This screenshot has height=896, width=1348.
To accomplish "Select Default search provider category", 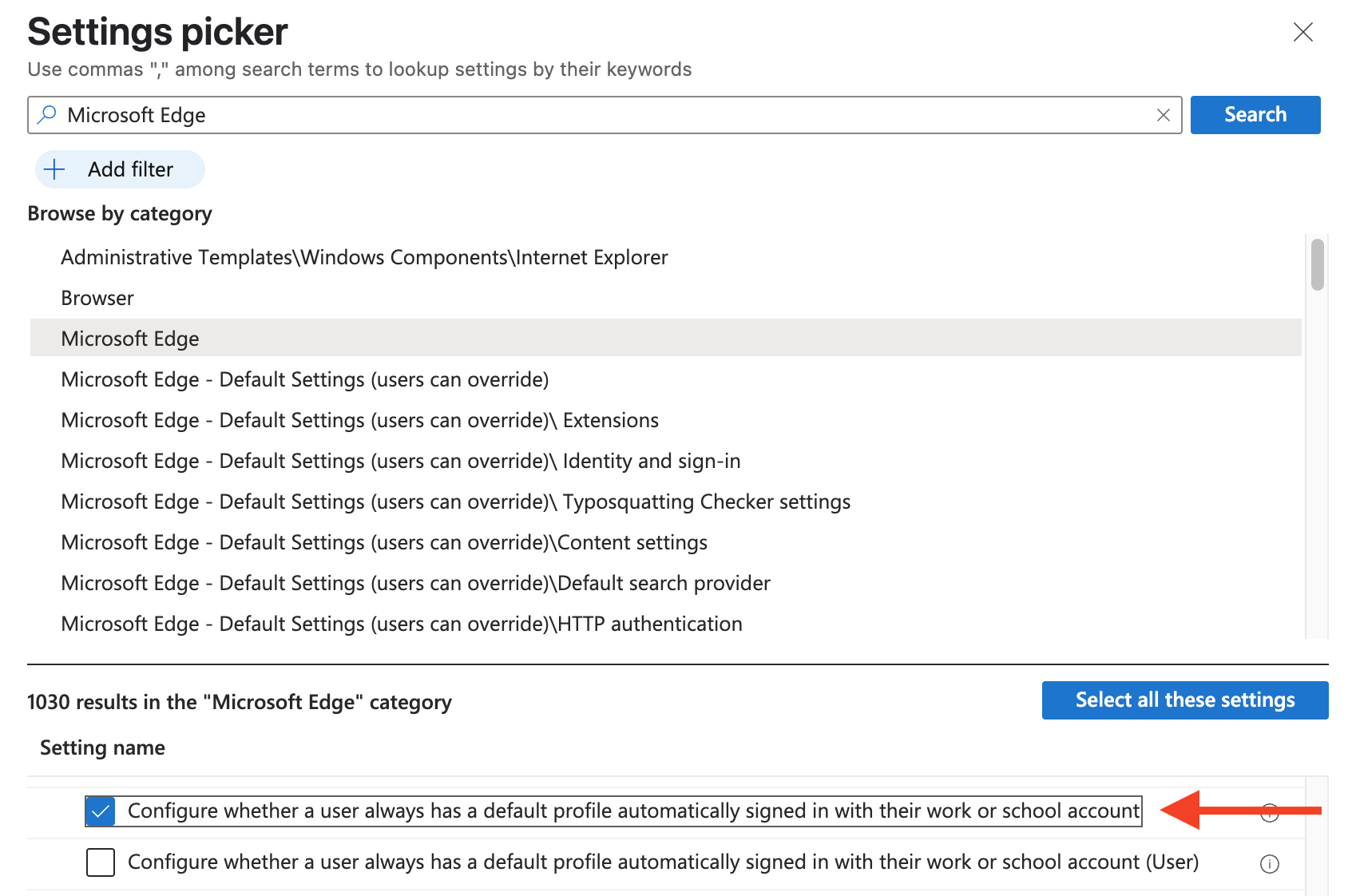I will click(415, 583).
